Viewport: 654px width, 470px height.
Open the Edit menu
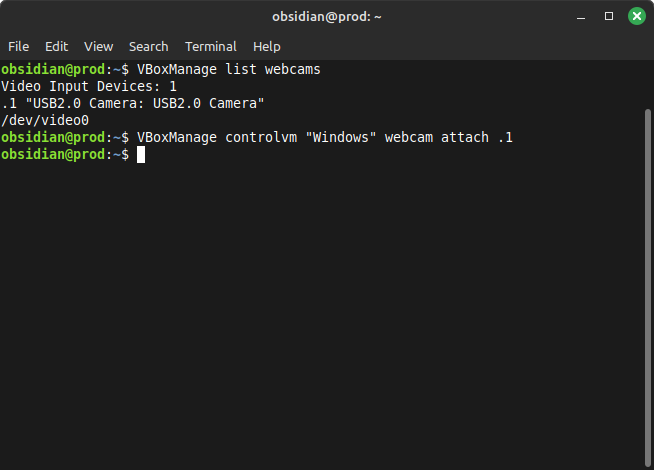[56, 46]
